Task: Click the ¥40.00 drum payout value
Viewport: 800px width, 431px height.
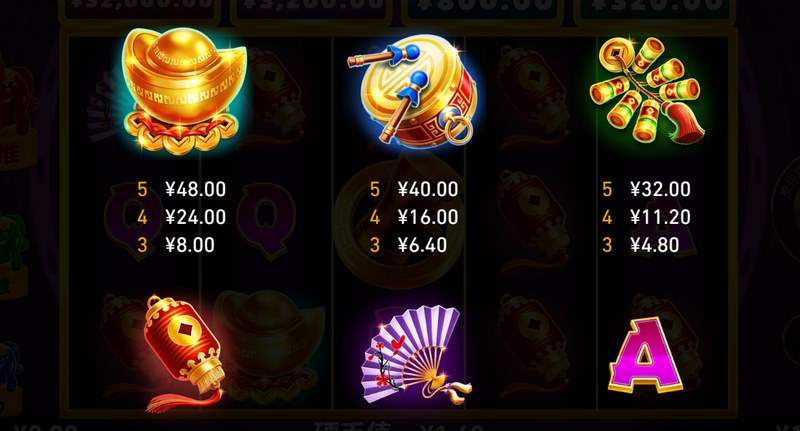Action: [428, 189]
